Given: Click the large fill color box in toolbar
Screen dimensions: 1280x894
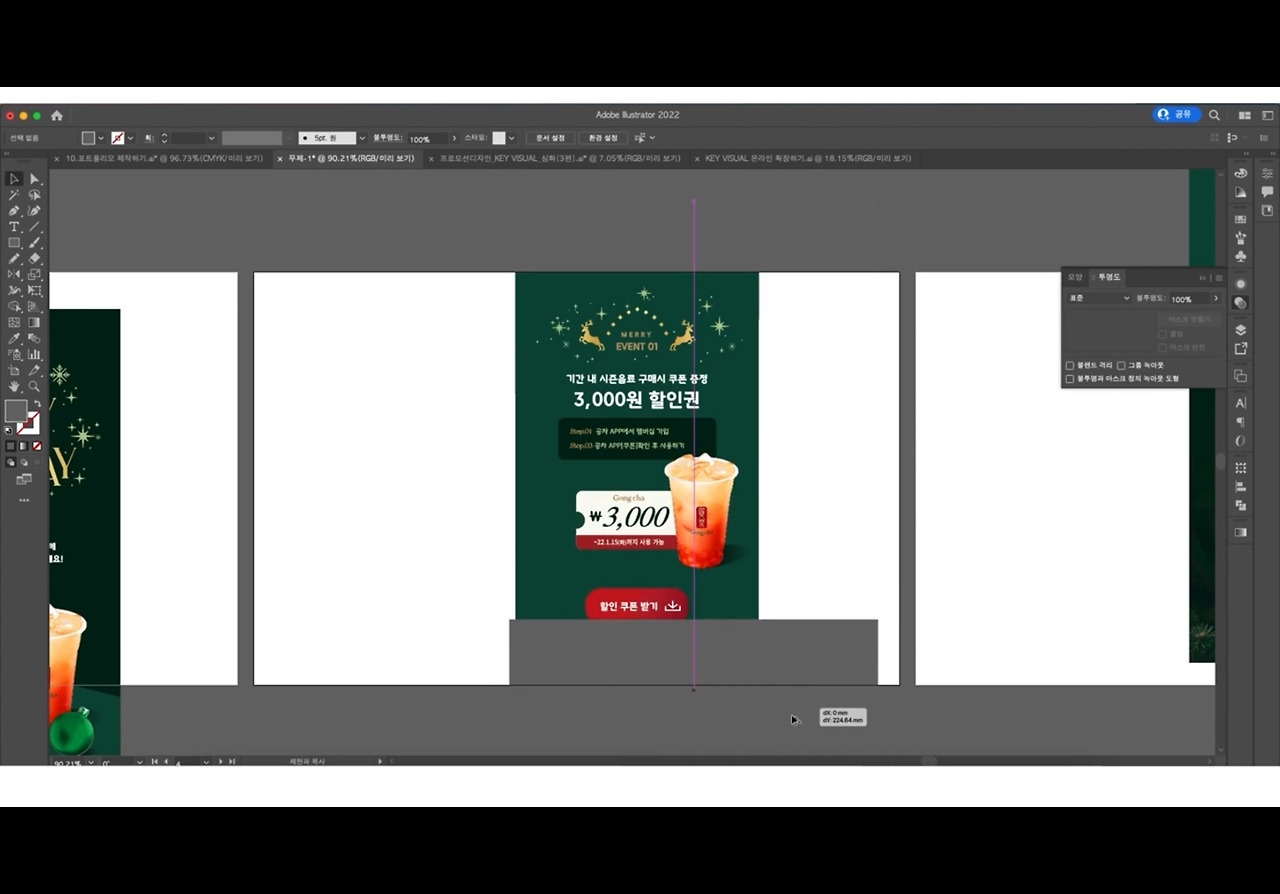Looking at the screenshot, I should 16,411.
